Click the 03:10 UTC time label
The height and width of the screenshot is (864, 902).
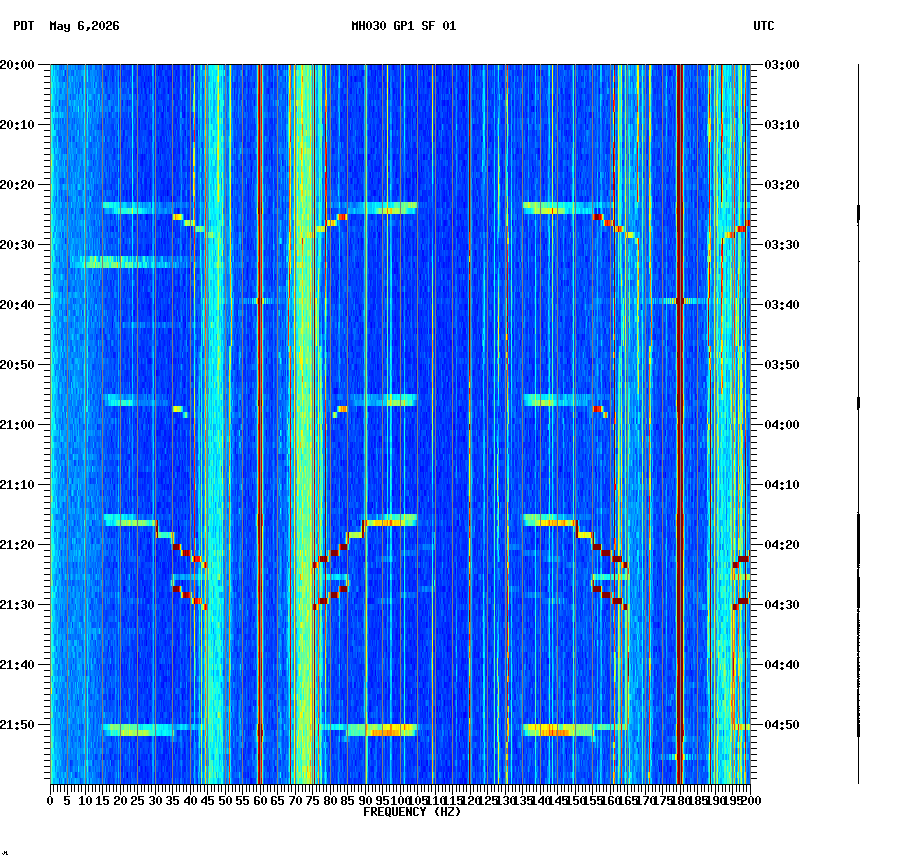pyautogui.click(x=782, y=125)
